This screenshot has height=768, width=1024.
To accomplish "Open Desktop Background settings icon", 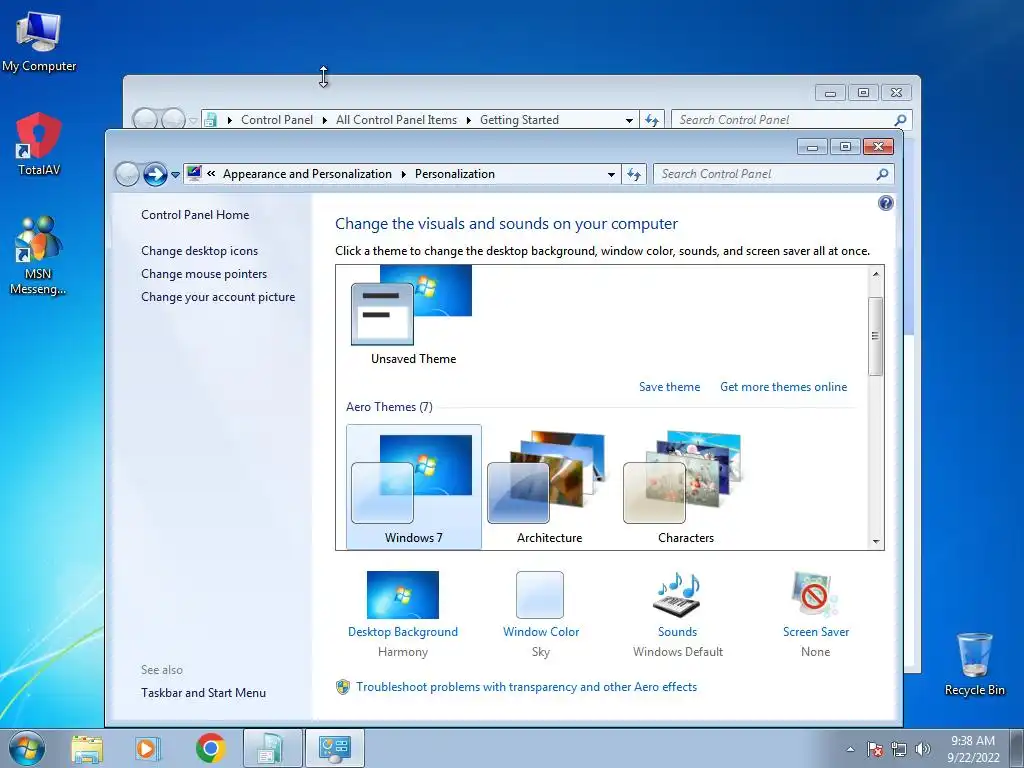I will (402, 595).
